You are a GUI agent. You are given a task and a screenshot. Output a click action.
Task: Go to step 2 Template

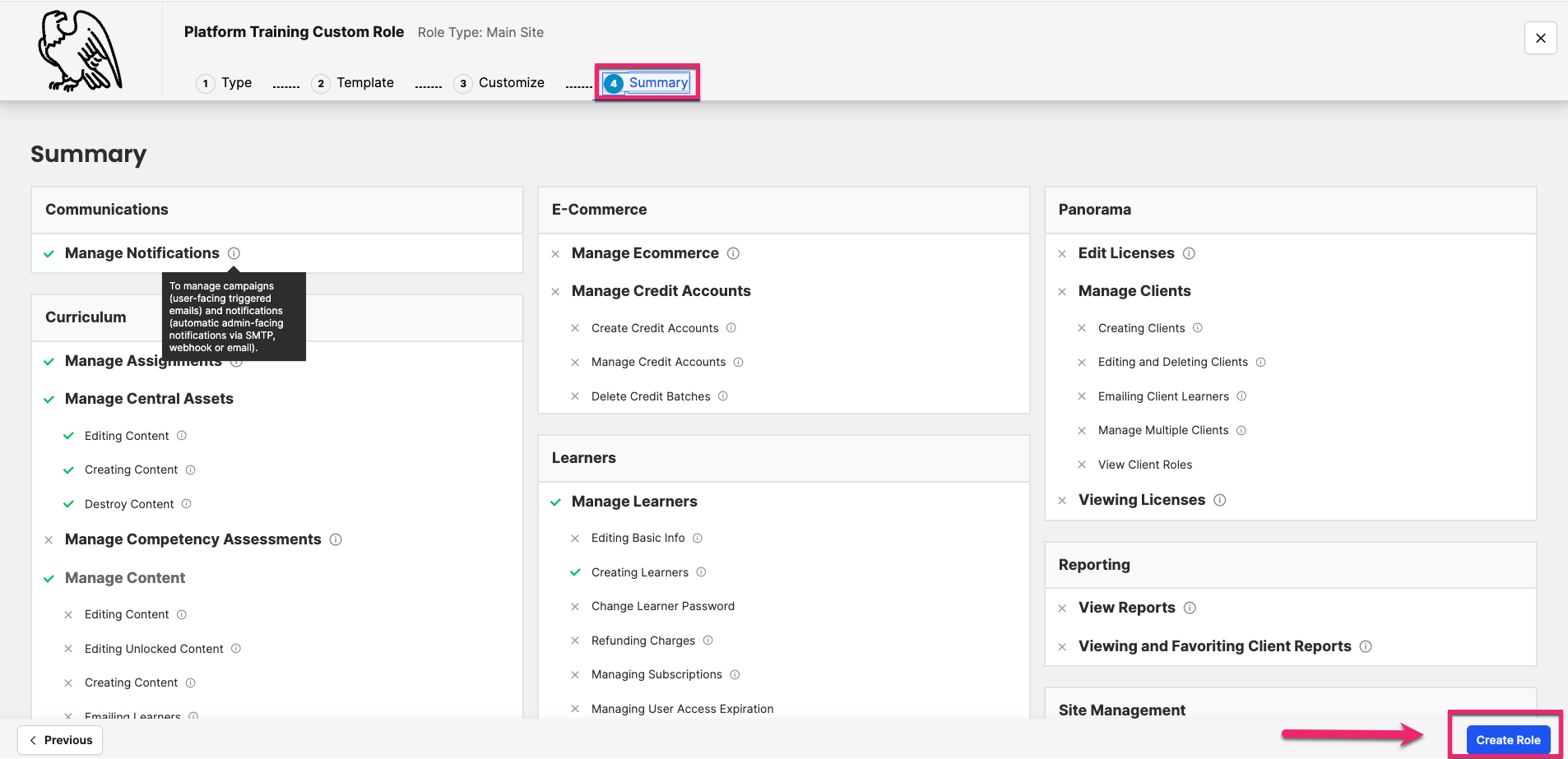pyautogui.click(x=353, y=83)
